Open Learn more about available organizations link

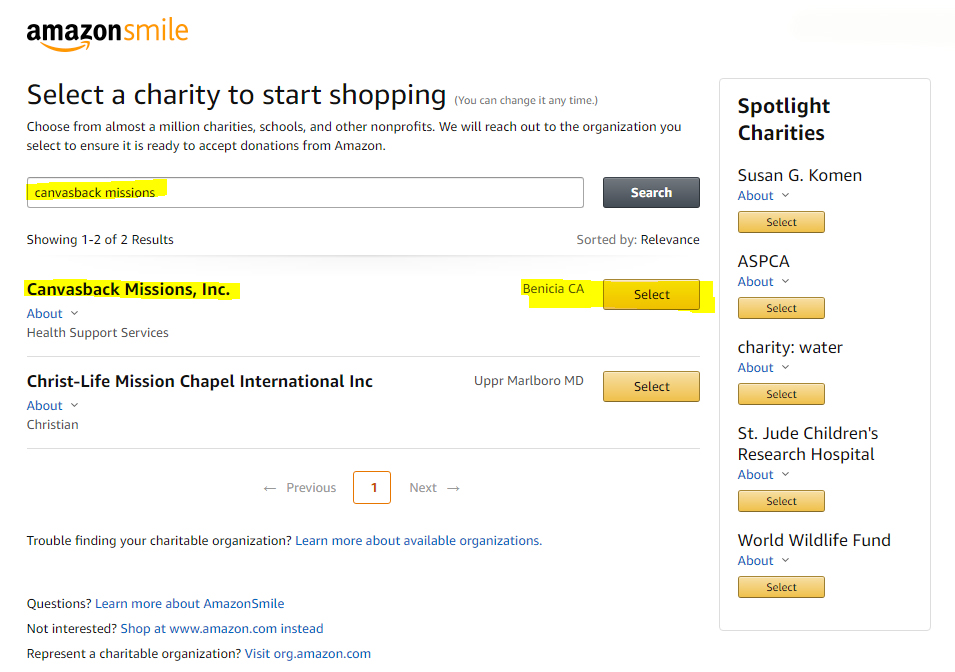coord(418,541)
